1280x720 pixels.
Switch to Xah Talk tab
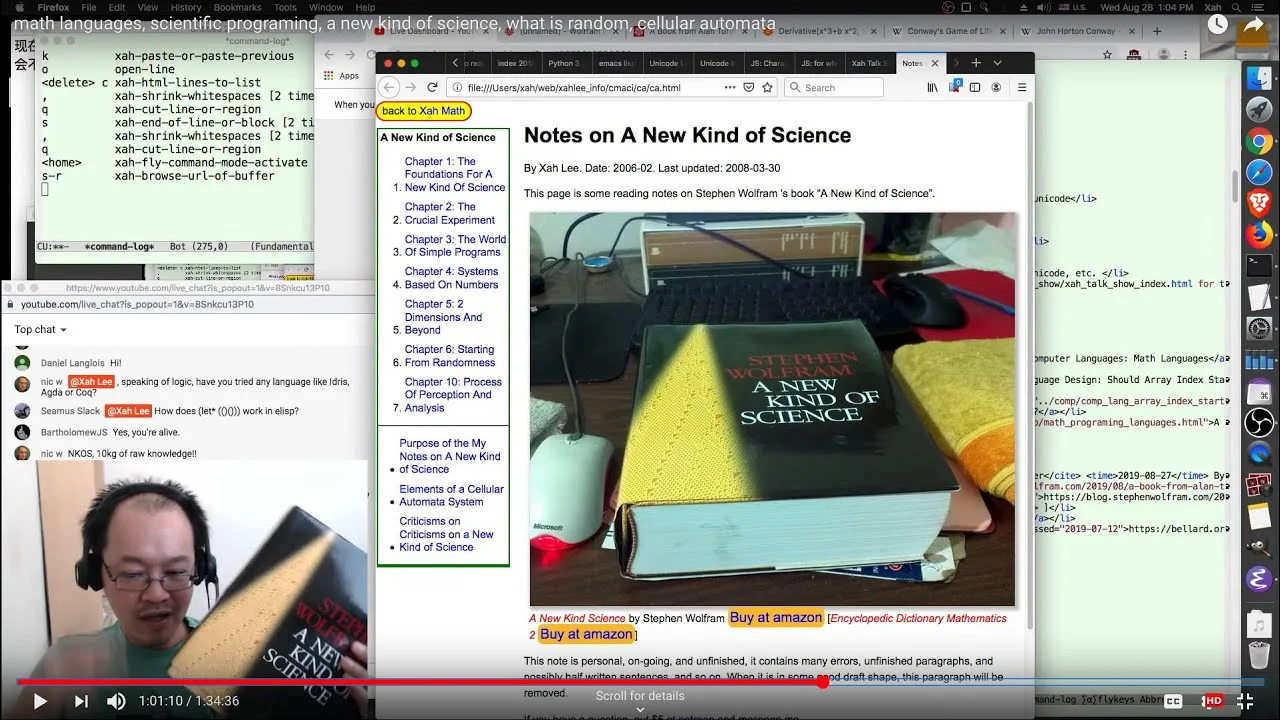[x=867, y=63]
